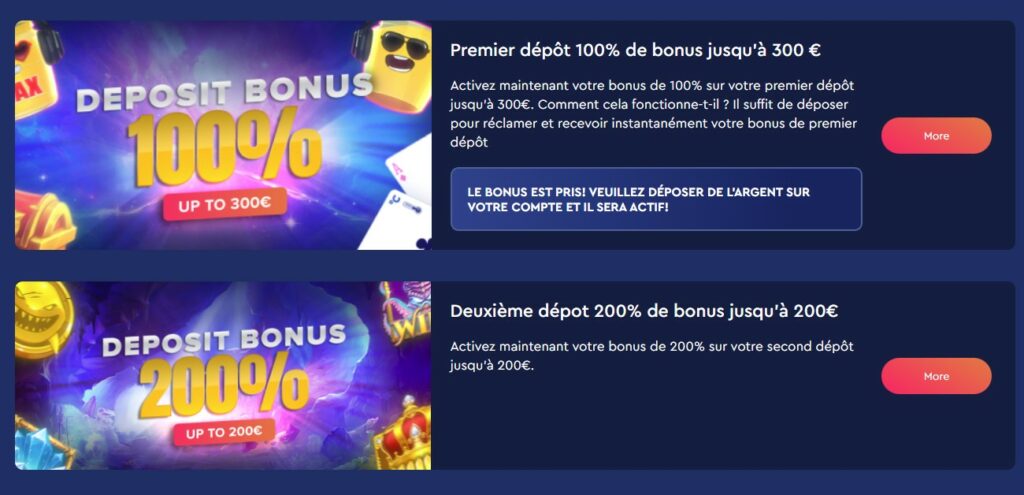Viewport: 1024px width, 495px height.
Task: Open the Deuxième dépot 200% bonus title
Action: coord(644,311)
